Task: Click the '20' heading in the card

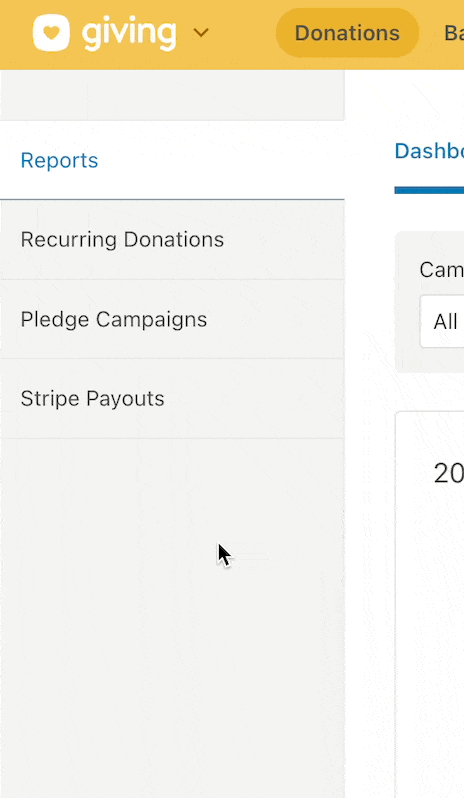Action: pos(448,474)
